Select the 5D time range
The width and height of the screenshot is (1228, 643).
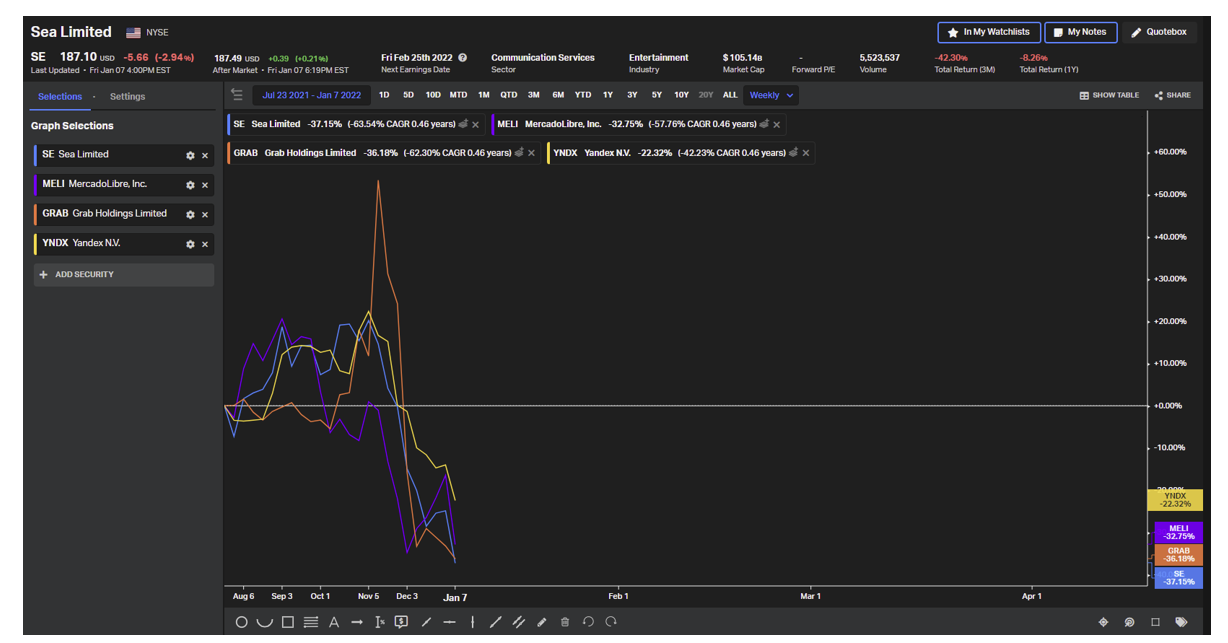click(x=408, y=95)
